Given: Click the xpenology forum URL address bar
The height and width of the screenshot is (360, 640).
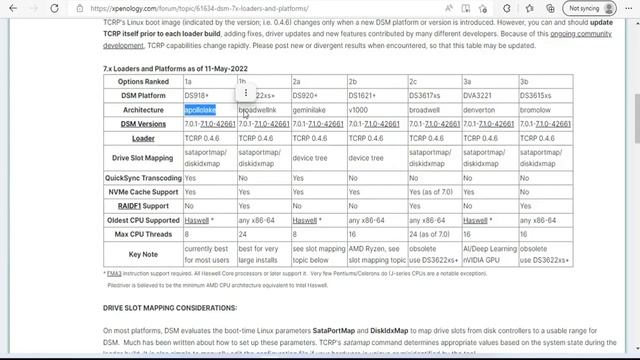Looking at the screenshot, I should (200, 8).
